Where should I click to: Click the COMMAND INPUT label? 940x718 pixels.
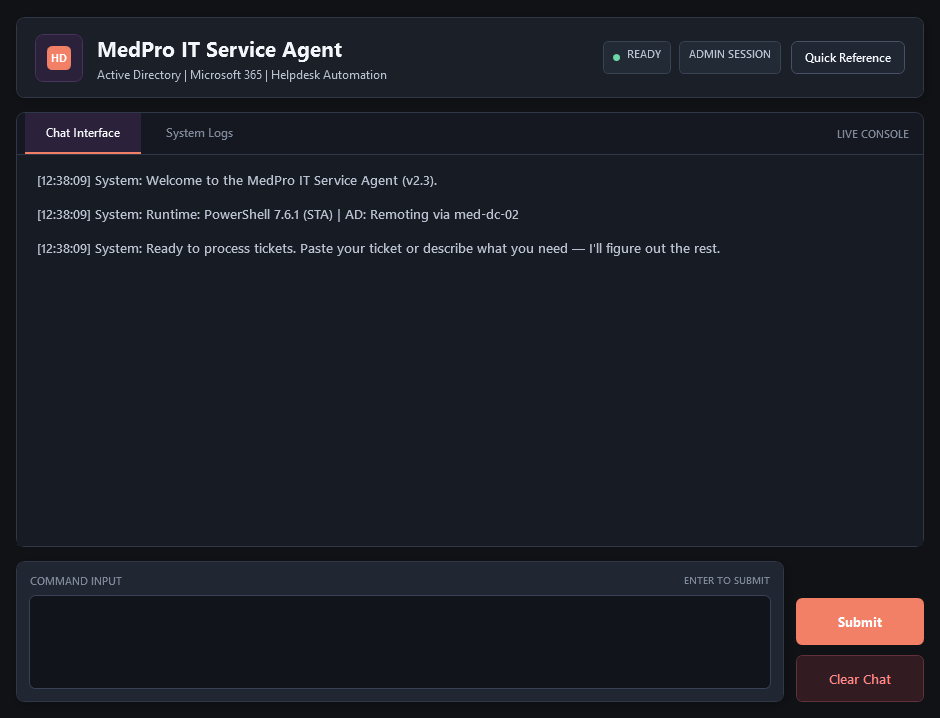click(76, 581)
